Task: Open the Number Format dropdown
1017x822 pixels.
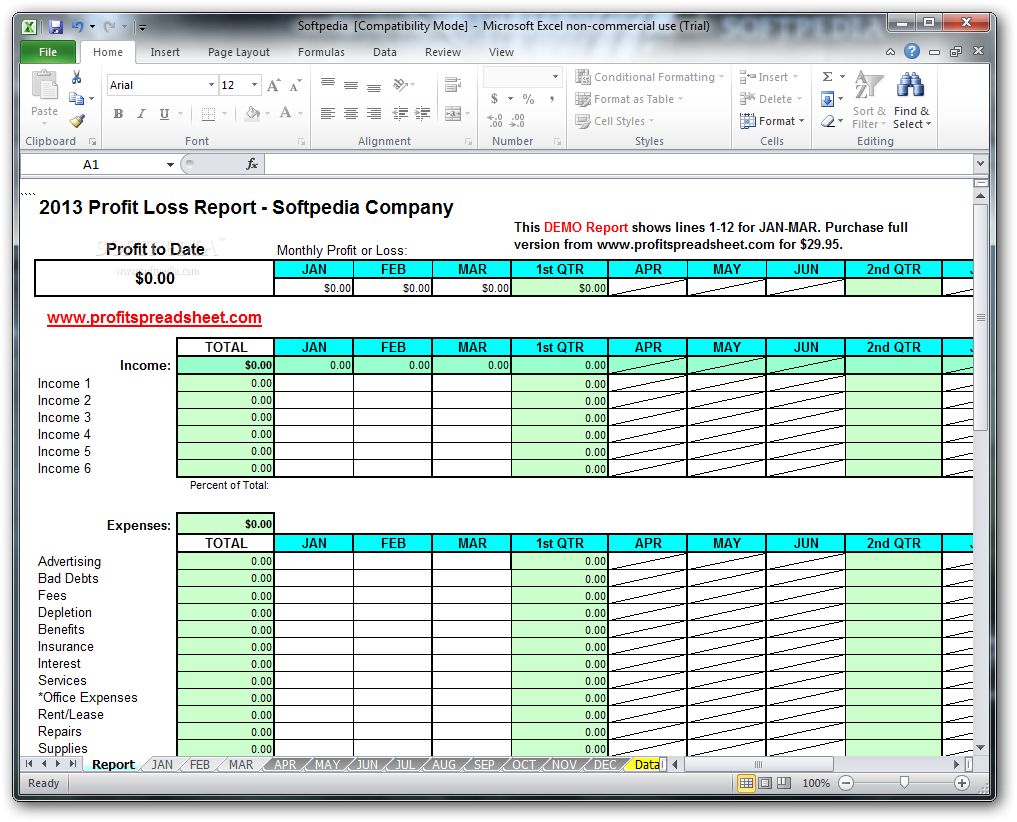Action: click(x=555, y=77)
